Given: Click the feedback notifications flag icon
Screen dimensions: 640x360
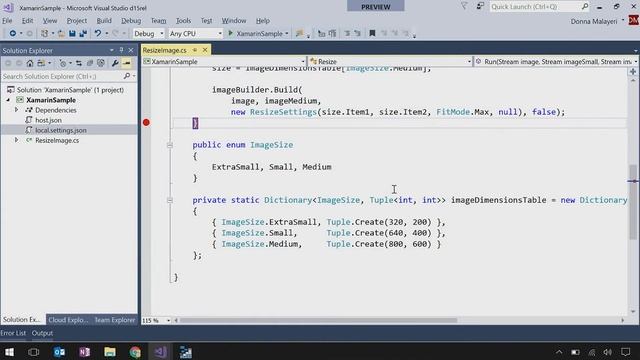Looking at the screenshot, I should (x=464, y=6).
